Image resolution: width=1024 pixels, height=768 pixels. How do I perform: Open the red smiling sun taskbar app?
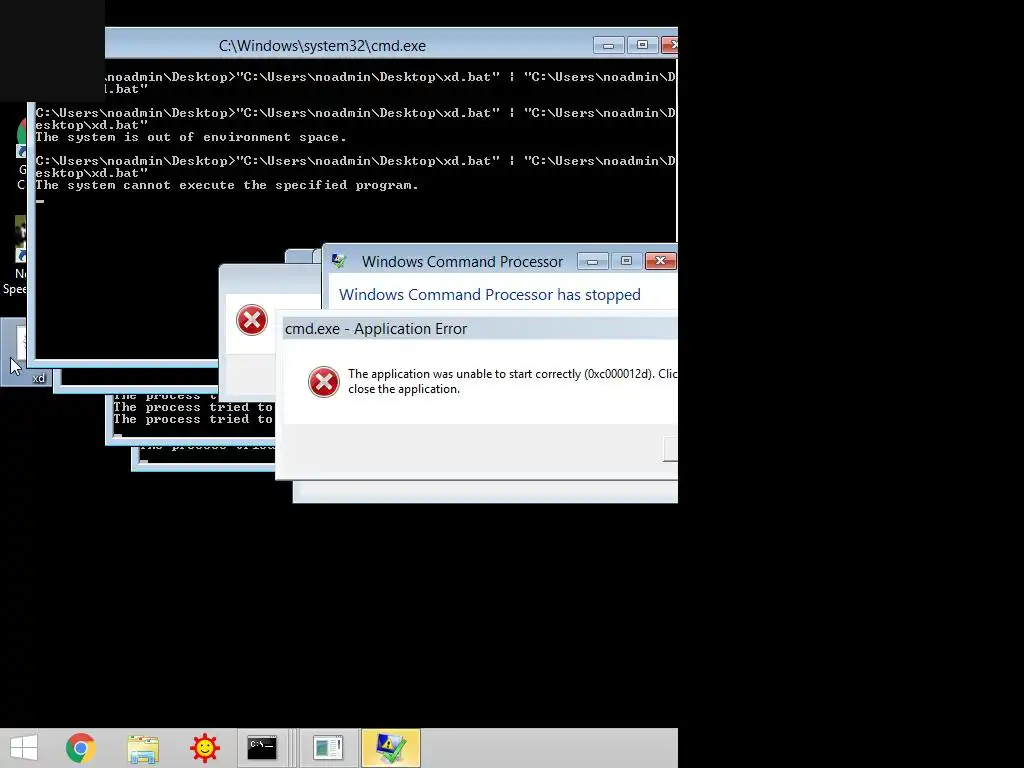[204, 748]
